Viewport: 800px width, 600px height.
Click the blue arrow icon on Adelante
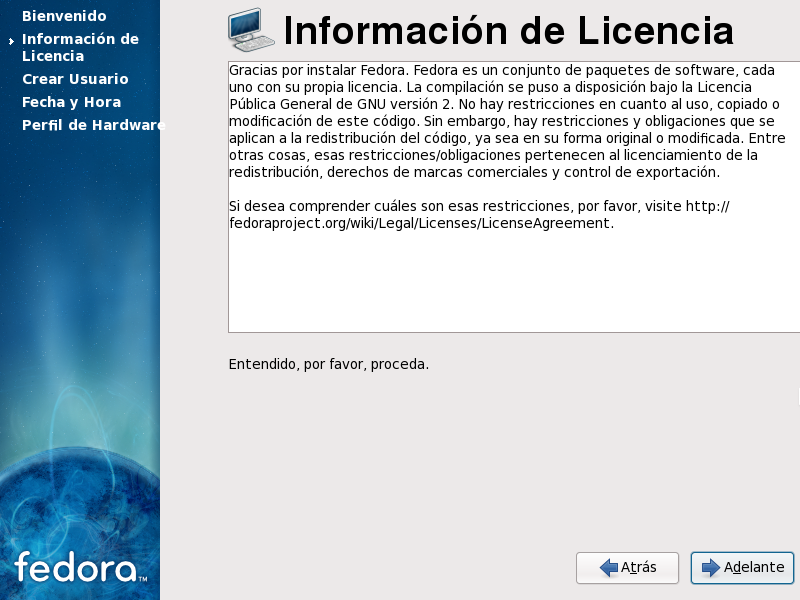pyautogui.click(x=711, y=567)
